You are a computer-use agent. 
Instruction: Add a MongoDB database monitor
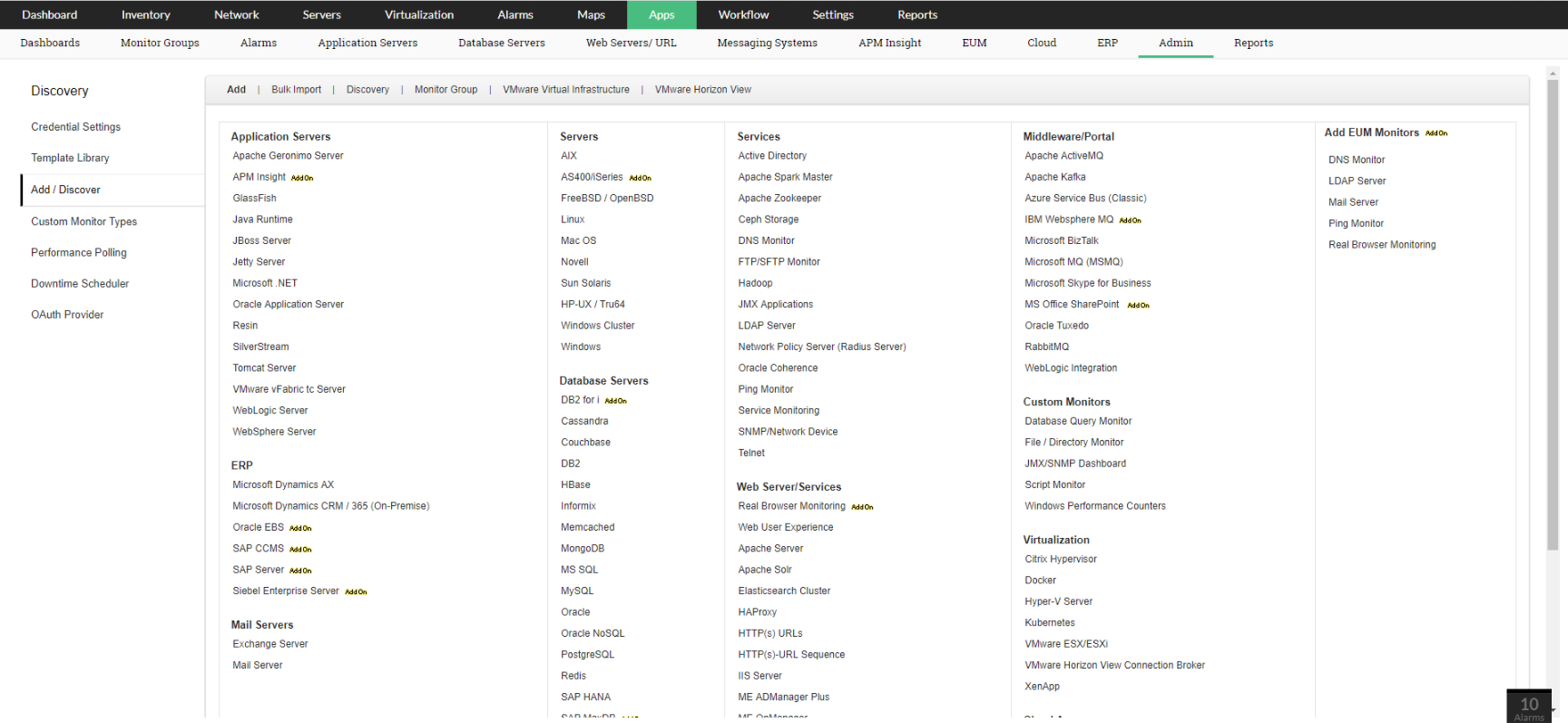[x=583, y=549]
